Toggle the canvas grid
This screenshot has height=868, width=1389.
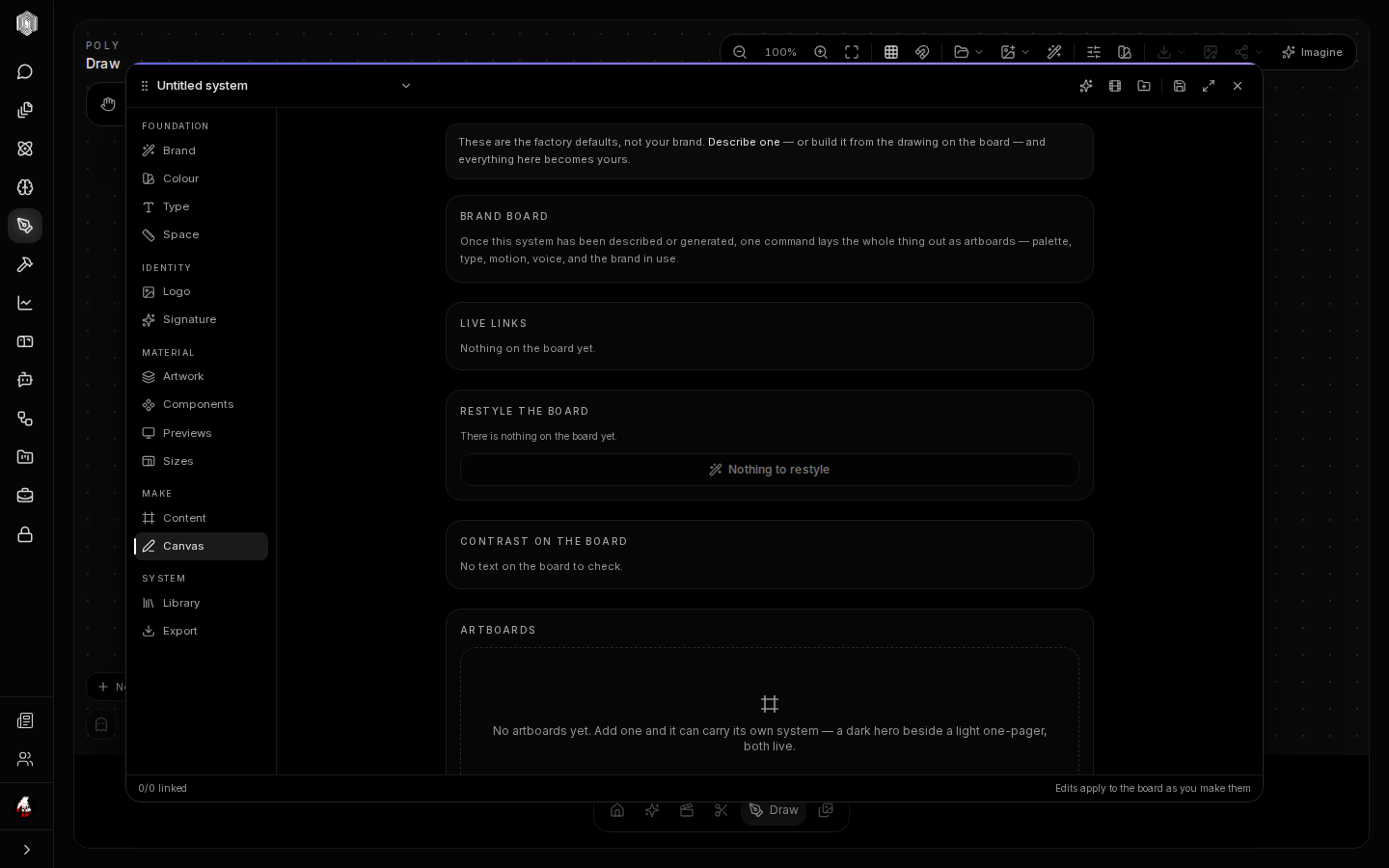[891, 52]
